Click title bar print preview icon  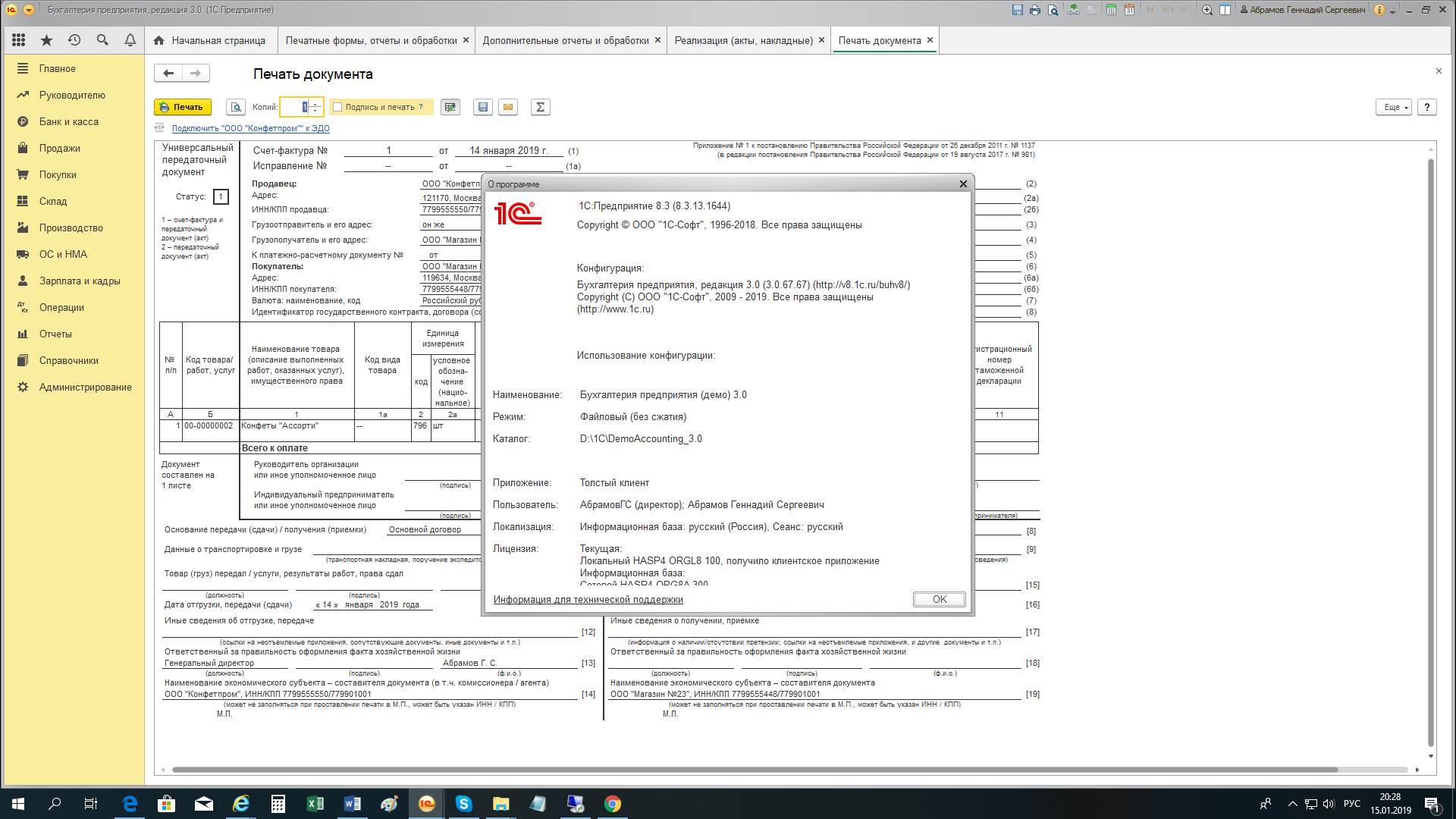pyautogui.click(x=1053, y=10)
